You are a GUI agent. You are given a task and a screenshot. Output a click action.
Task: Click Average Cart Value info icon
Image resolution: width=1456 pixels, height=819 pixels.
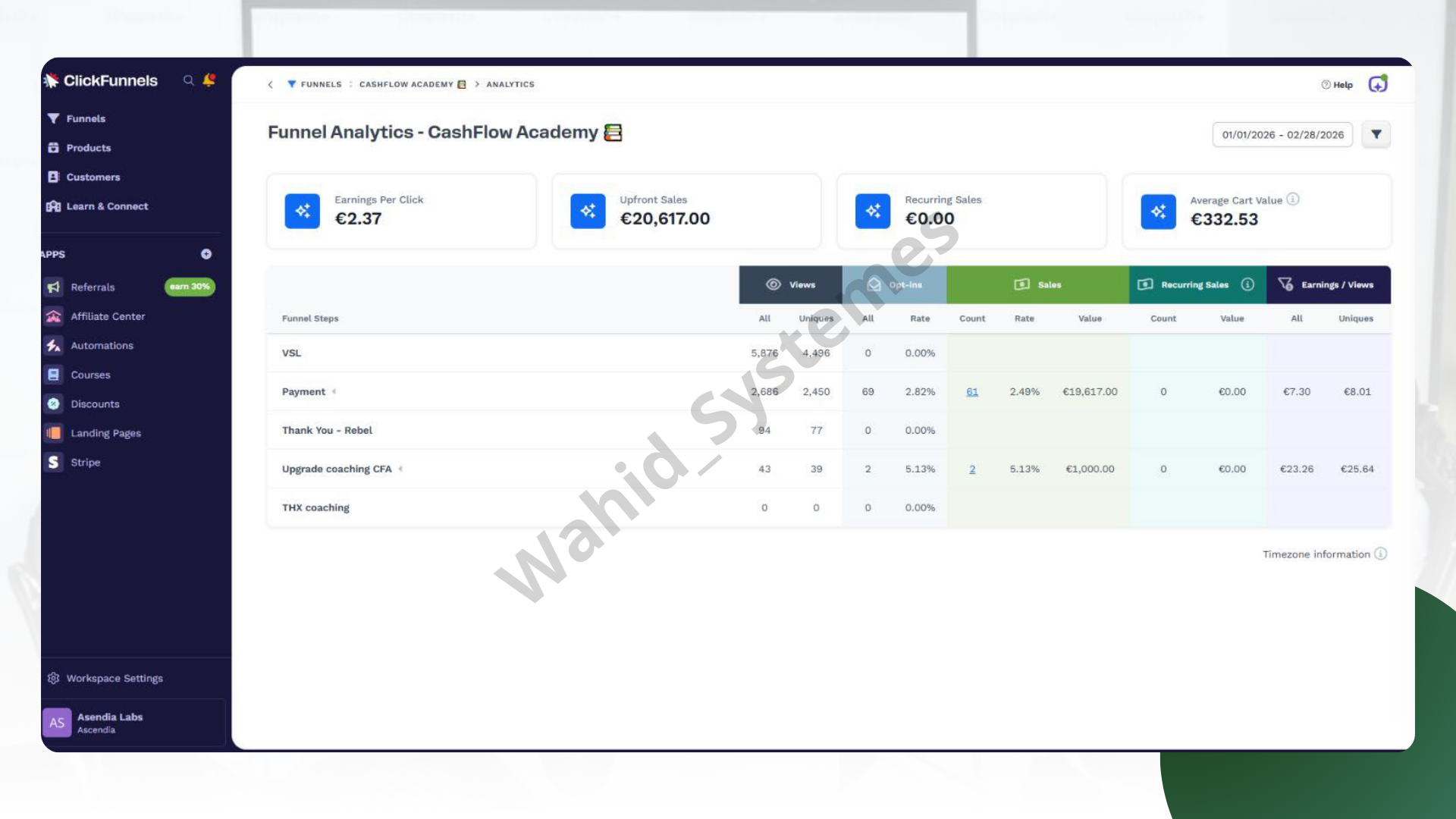click(1293, 199)
